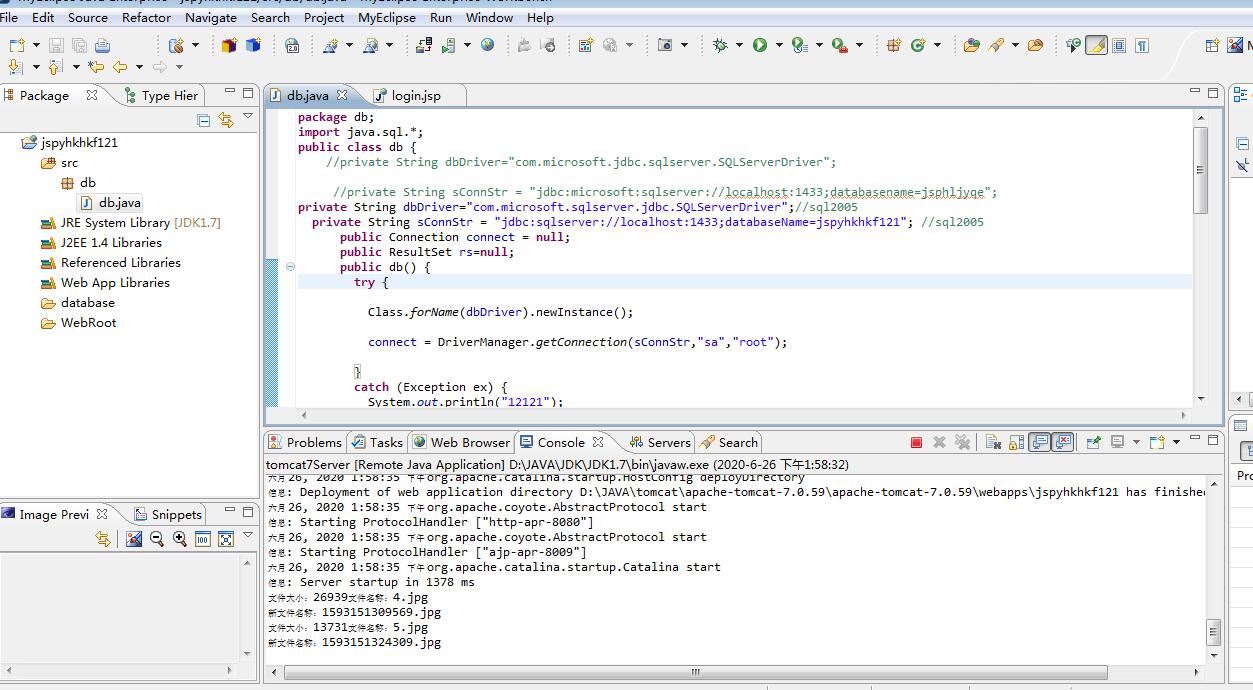Click the new Java class icon
This screenshot has height=690, width=1253.
click(x=918, y=45)
